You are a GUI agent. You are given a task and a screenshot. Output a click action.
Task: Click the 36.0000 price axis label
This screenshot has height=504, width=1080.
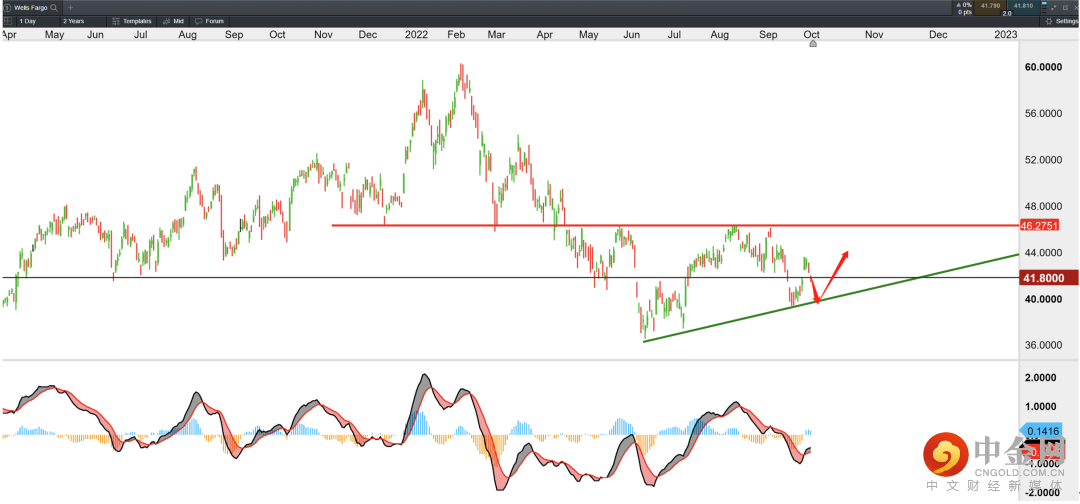1041,346
